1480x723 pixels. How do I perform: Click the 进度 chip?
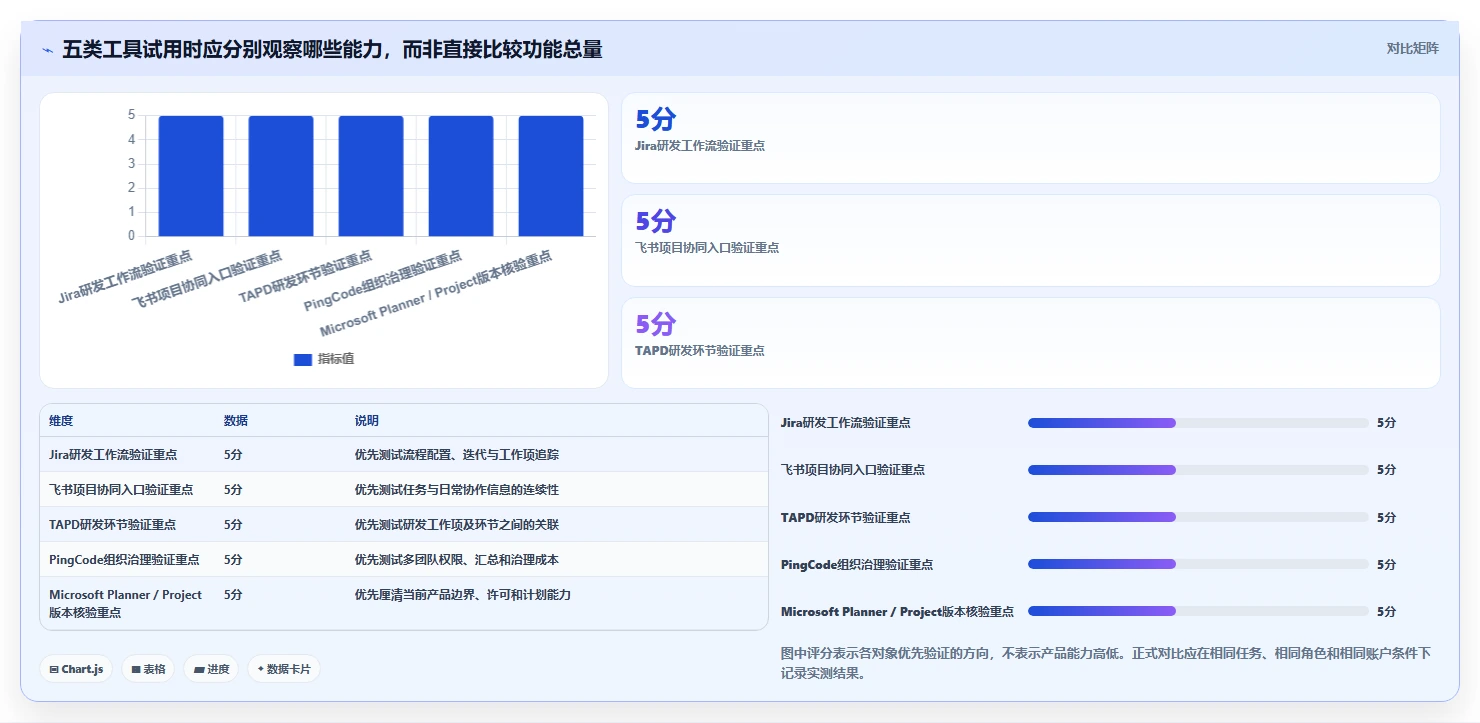click(x=211, y=669)
